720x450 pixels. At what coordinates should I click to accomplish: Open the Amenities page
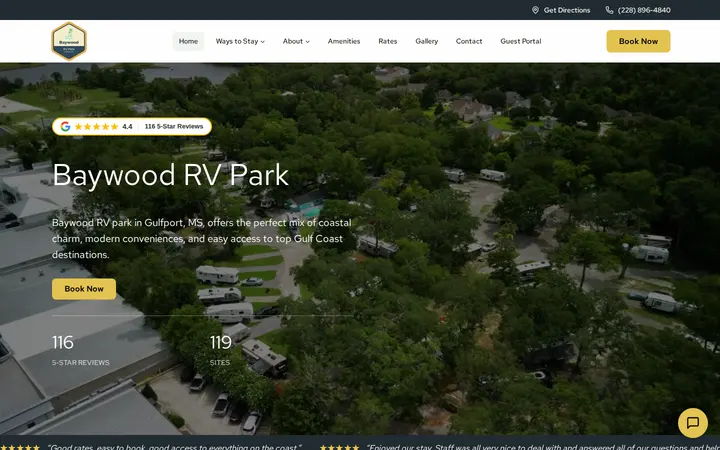coord(344,41)
